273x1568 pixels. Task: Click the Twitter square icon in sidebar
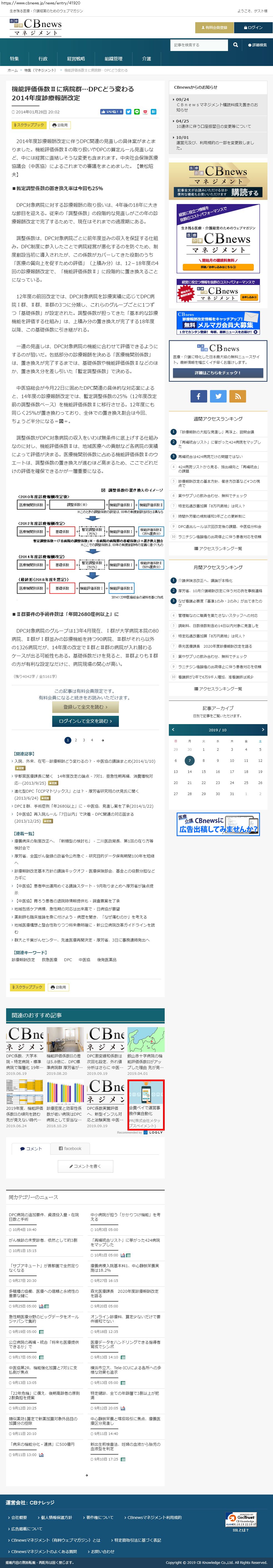(218, 396)
